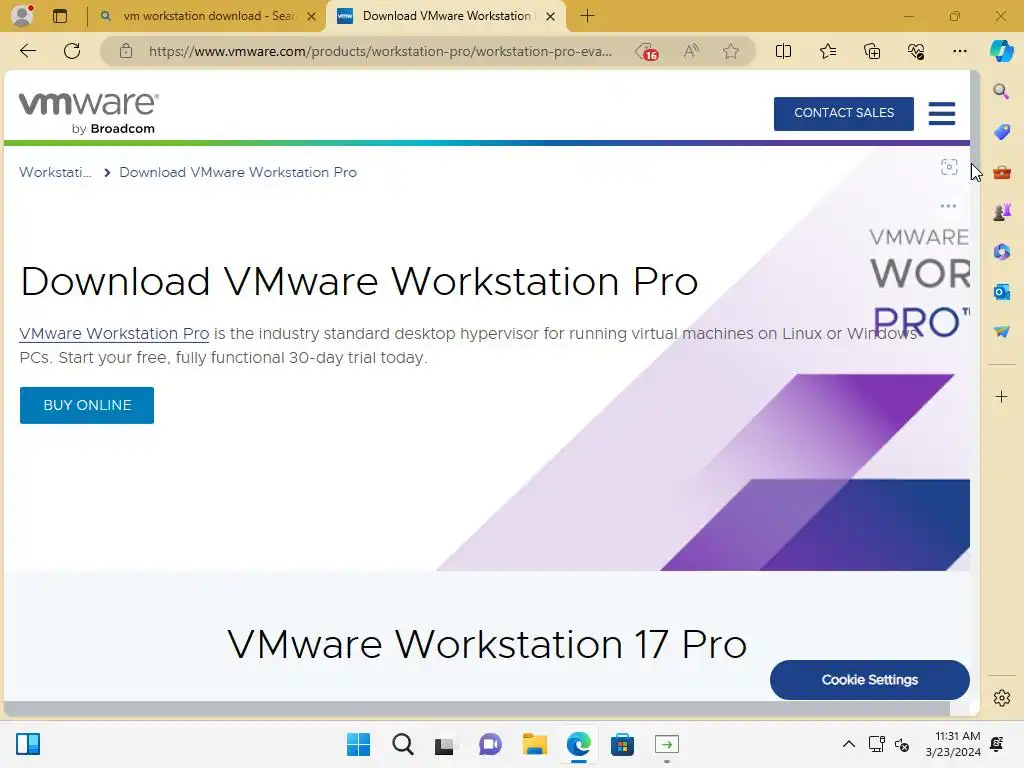This screenshot has width=1024, height=768.
Task: Open Widgets panel on taskbar
Action: tap(28, 744)
